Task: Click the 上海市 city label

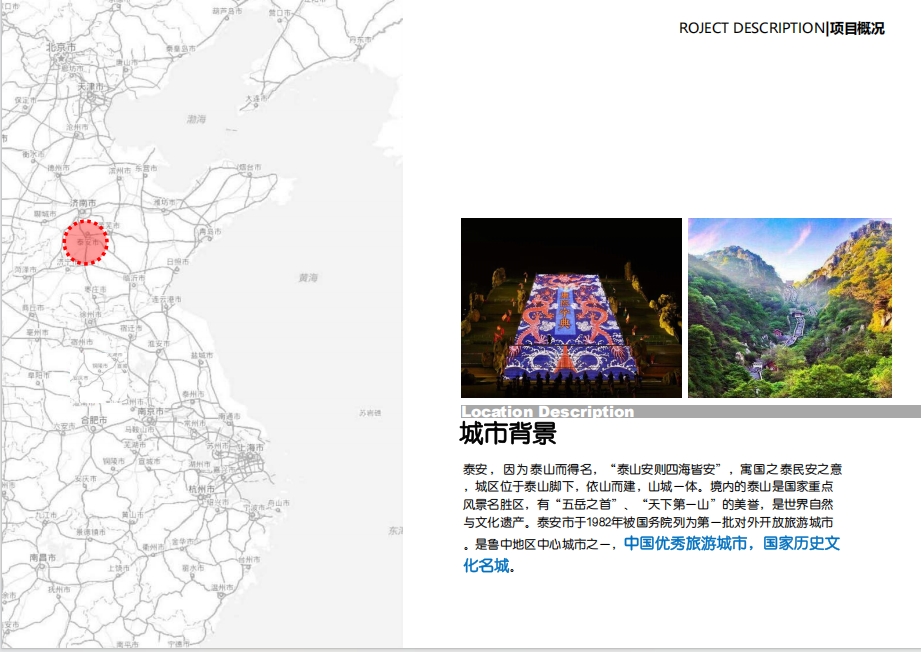Action: [x=252, y=447]
